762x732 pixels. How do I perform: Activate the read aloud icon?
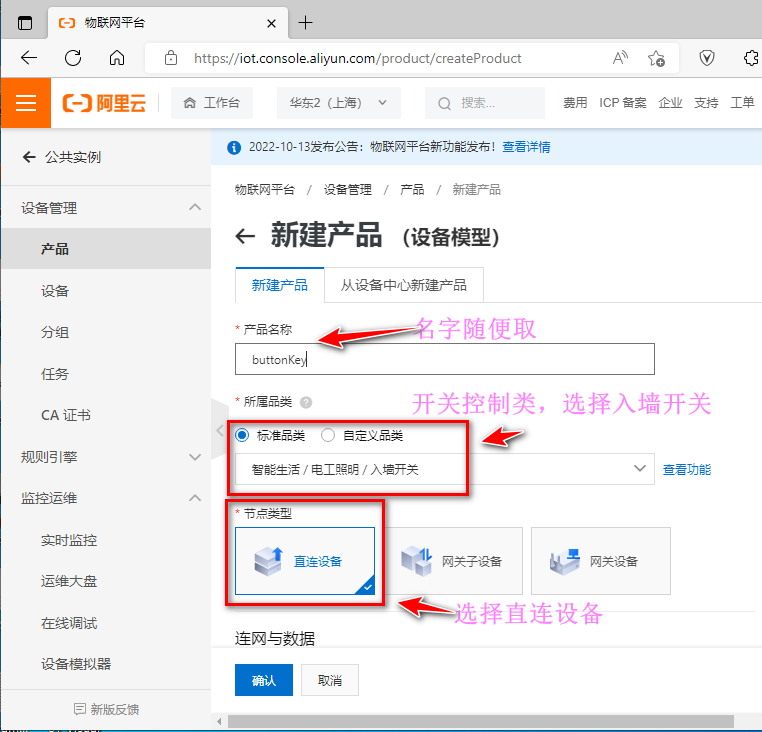tap(620, 58)
